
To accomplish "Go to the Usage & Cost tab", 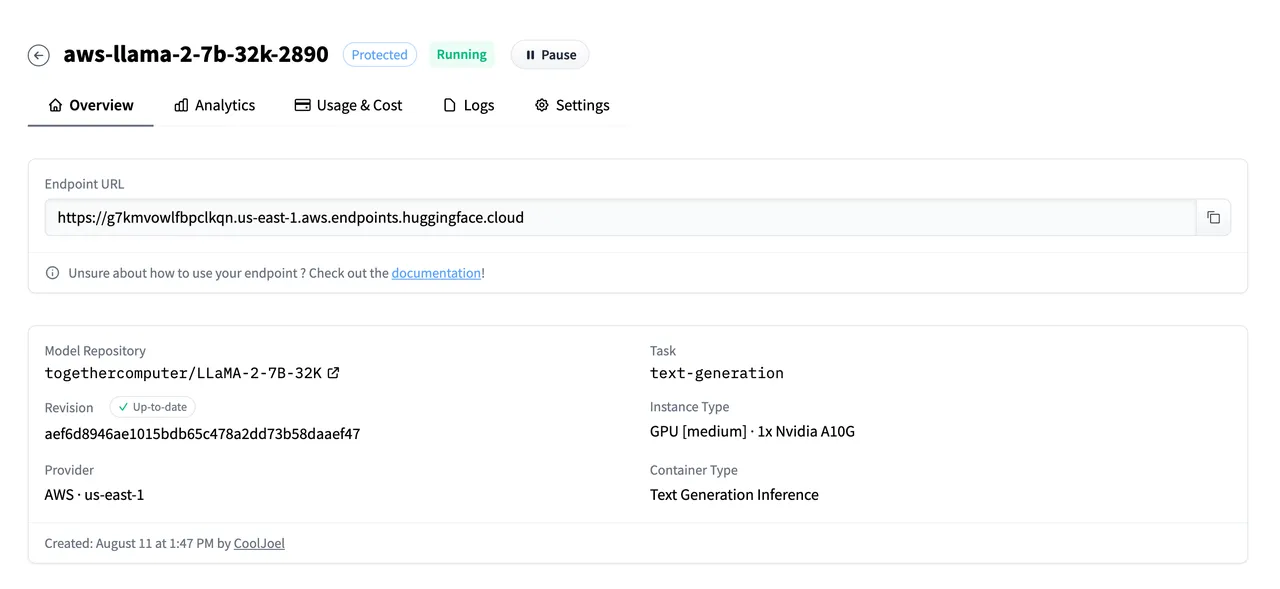I will click(348, 105).
